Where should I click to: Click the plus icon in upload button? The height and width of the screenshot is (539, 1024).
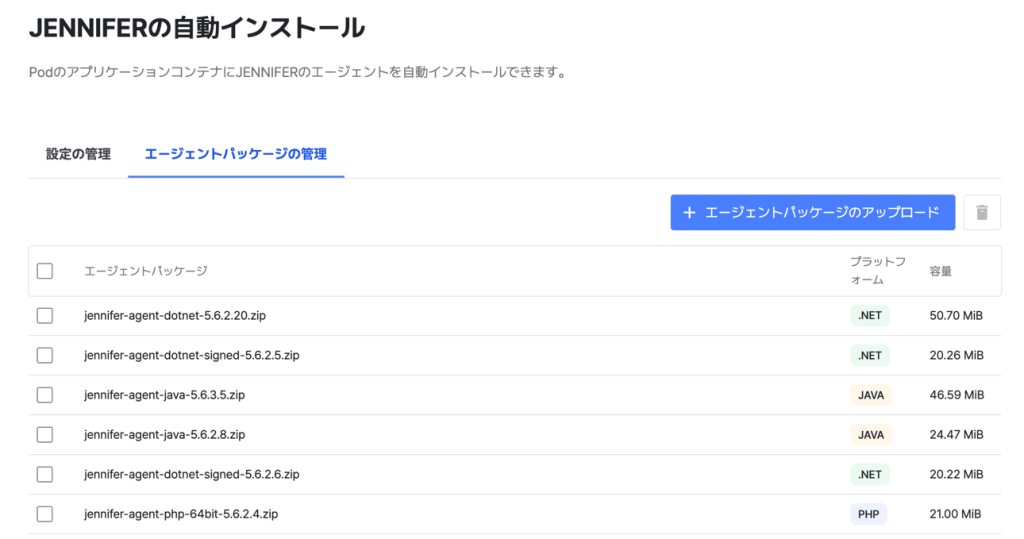point(689,212)
